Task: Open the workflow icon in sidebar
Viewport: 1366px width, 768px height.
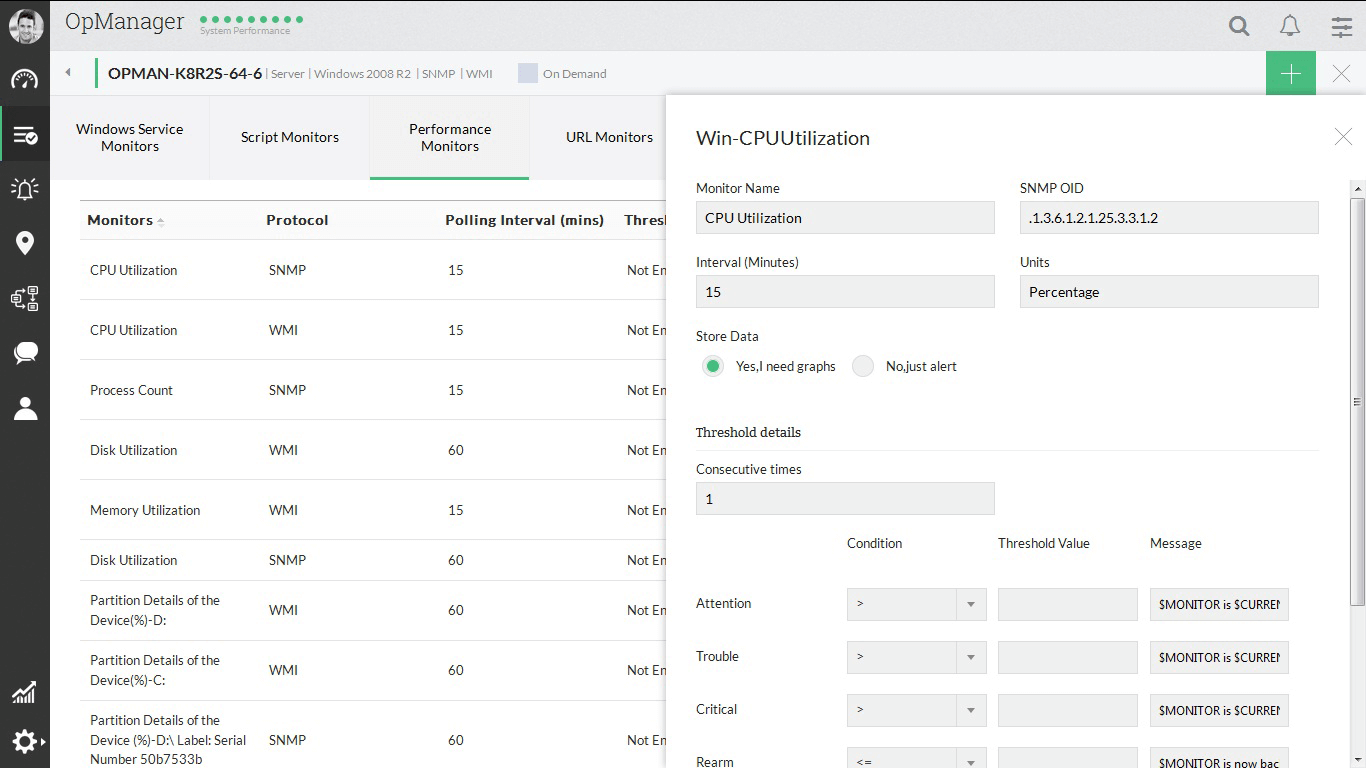Action: pos(25,298)
